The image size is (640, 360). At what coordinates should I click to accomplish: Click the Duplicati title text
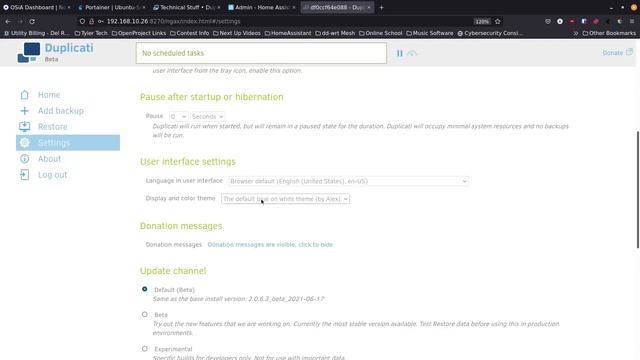click(x=69, y=48)
